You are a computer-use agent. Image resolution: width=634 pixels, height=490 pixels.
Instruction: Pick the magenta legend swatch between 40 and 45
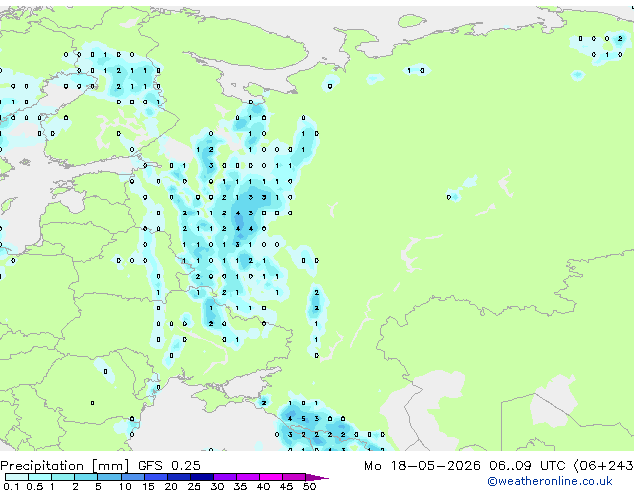coord(271,477)
